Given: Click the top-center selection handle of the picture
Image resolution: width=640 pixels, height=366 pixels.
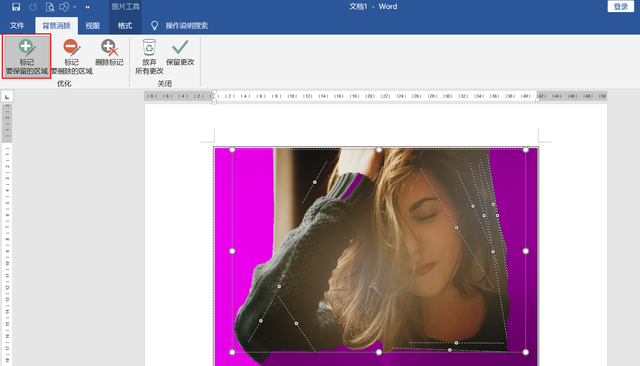Looking at the screenshot, I should [379, 150].
